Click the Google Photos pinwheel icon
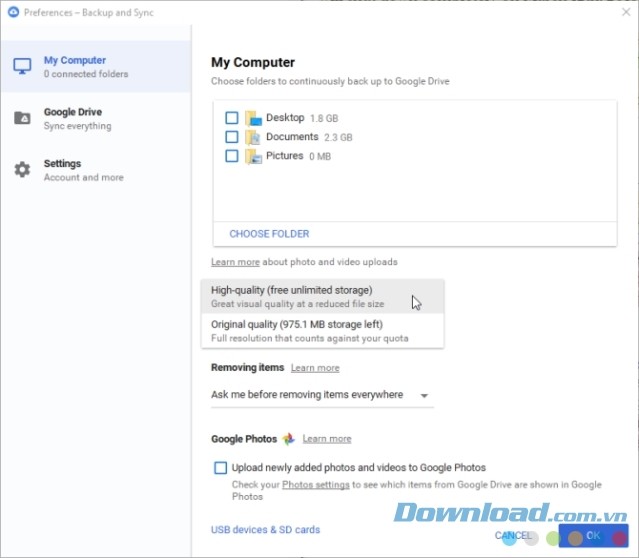This screenshot has width=639, height=558. (x=289, y=439)
